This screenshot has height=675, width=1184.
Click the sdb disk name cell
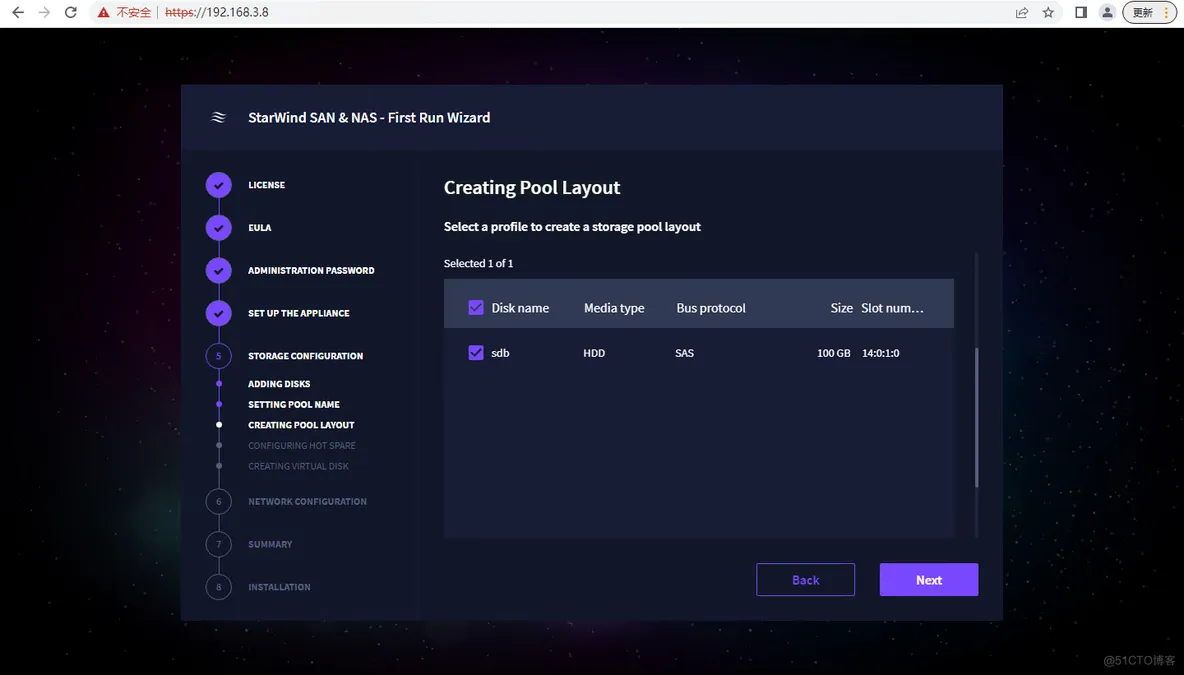pos(500,353)
